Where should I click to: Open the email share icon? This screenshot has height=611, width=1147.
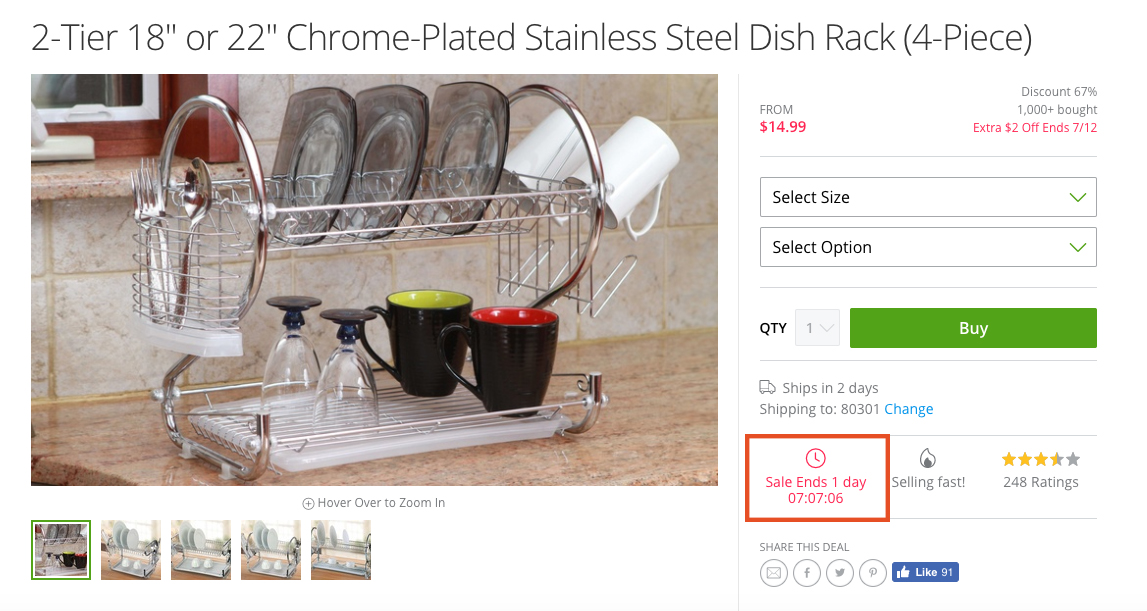point(773,573)
